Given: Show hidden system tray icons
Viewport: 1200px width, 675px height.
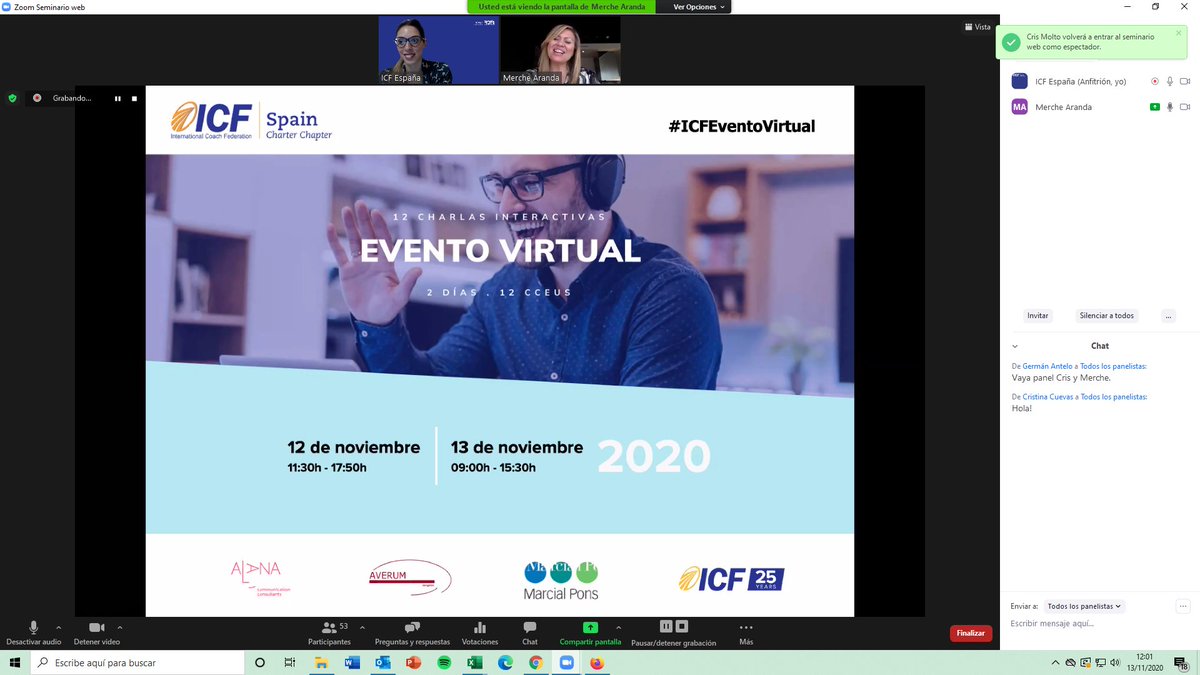Looking at the screenshot, I should click(1055, 662).
